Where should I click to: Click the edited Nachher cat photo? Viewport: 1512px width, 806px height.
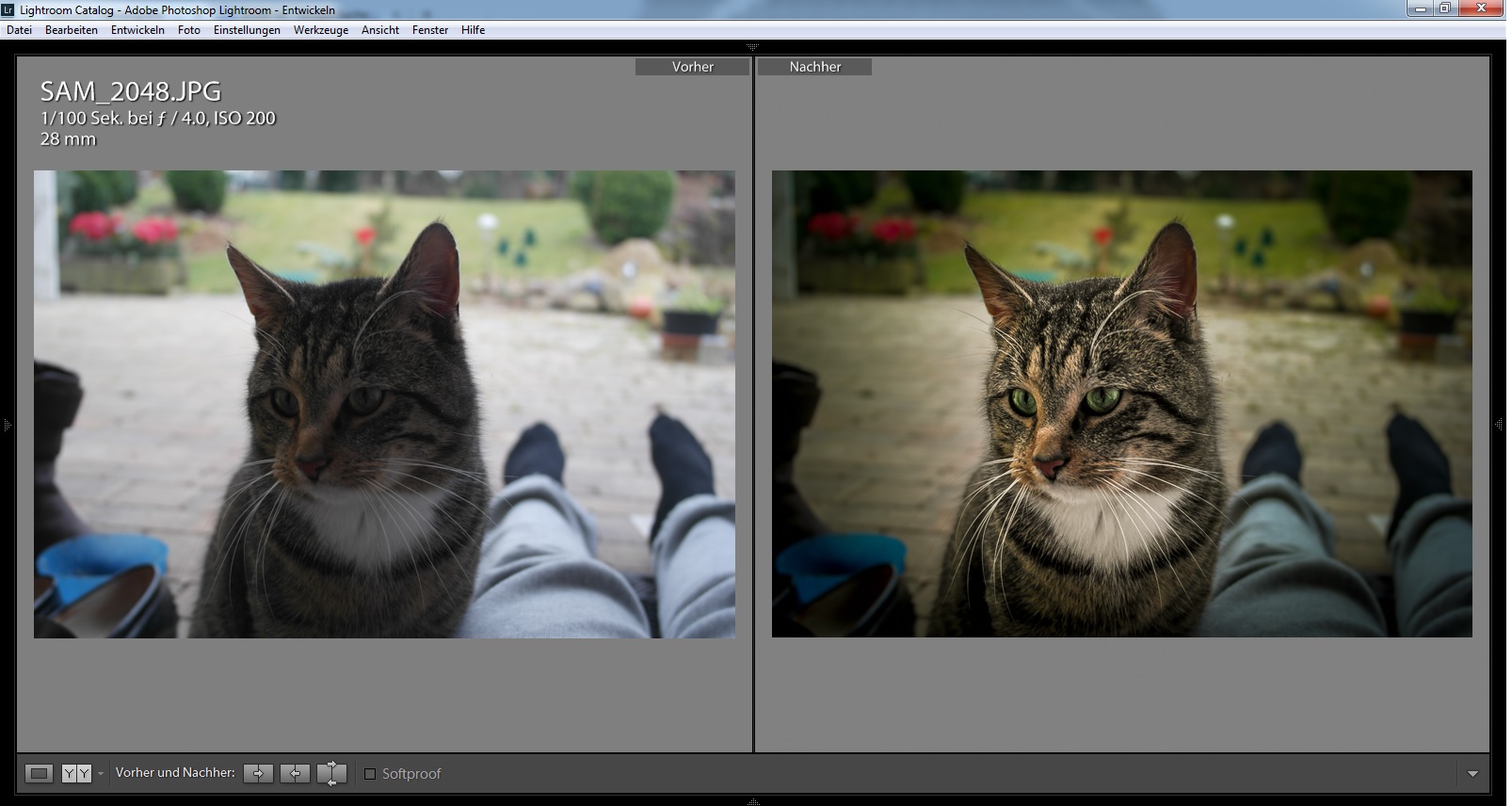click(1121, 403)
